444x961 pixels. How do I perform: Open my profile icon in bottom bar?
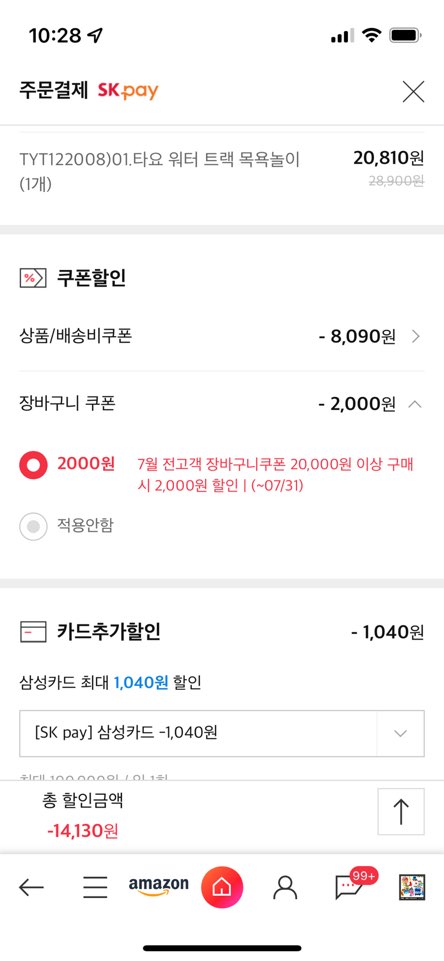285,887
